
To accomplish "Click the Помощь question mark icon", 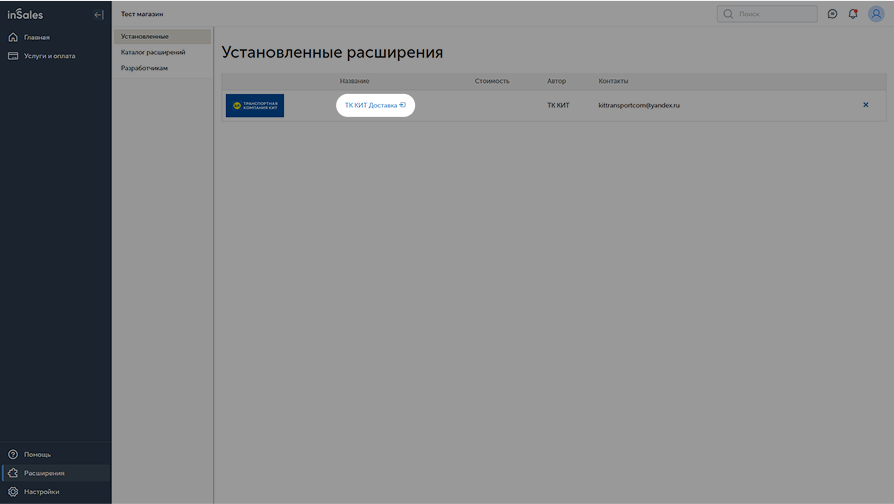I will 13,455.
